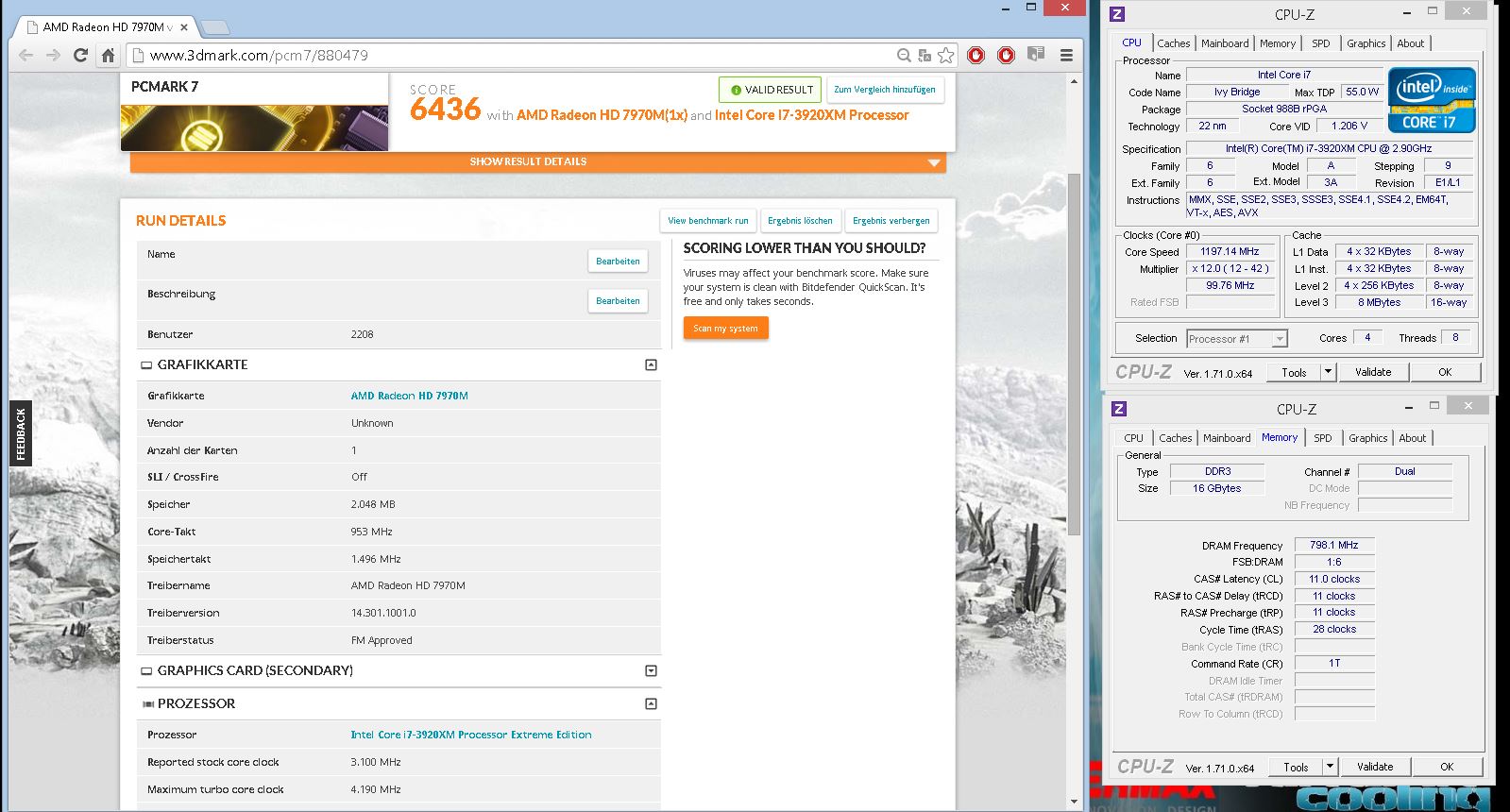Open Processor #1 selection dropdown
The width and height of the screenshot is (1510, 812).
(x=1237, y=339)
